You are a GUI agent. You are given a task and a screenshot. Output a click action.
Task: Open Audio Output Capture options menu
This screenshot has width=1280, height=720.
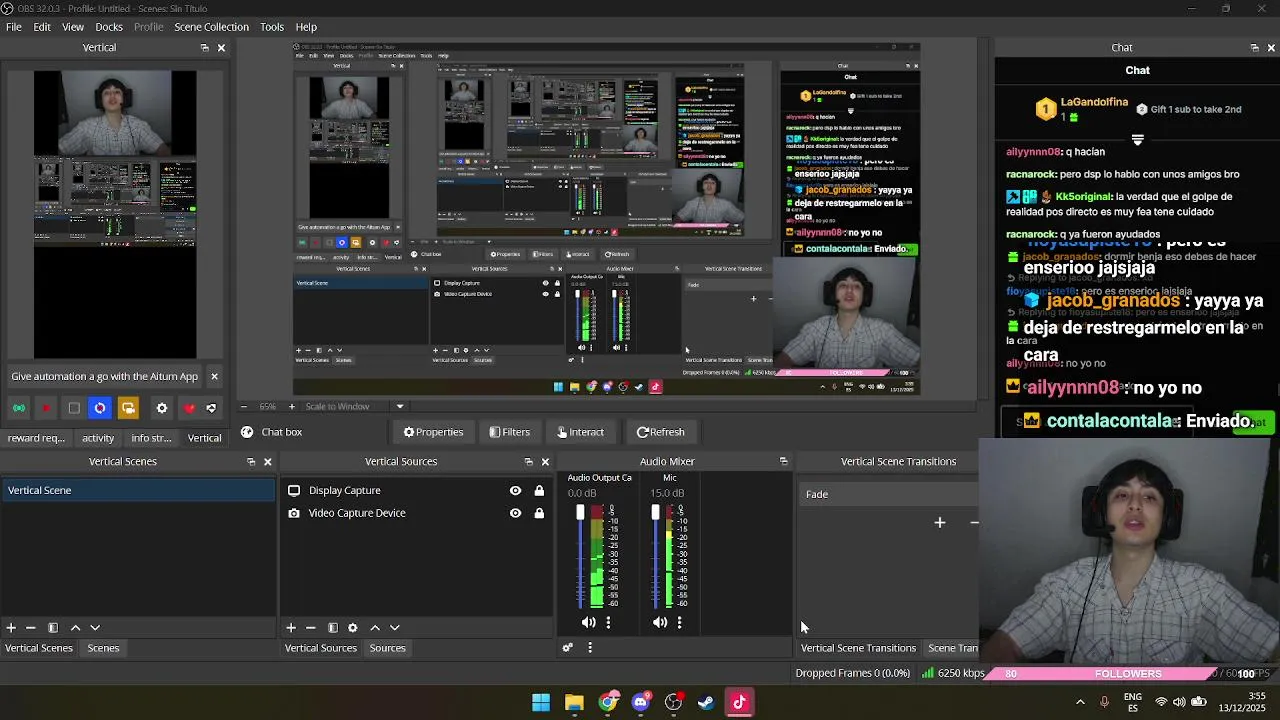(x=608, y=622)
